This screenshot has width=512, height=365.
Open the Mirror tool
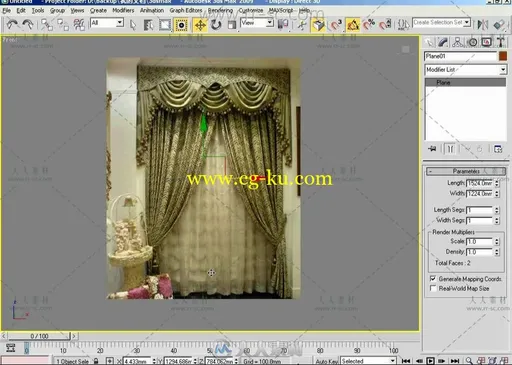tap(482, 24)
